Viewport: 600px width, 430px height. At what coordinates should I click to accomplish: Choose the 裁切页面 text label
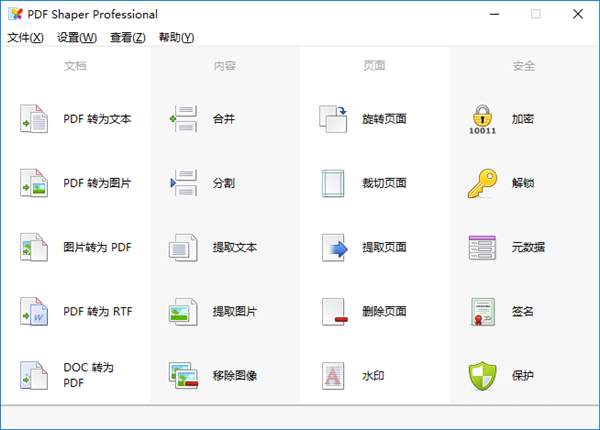point(384,183)
